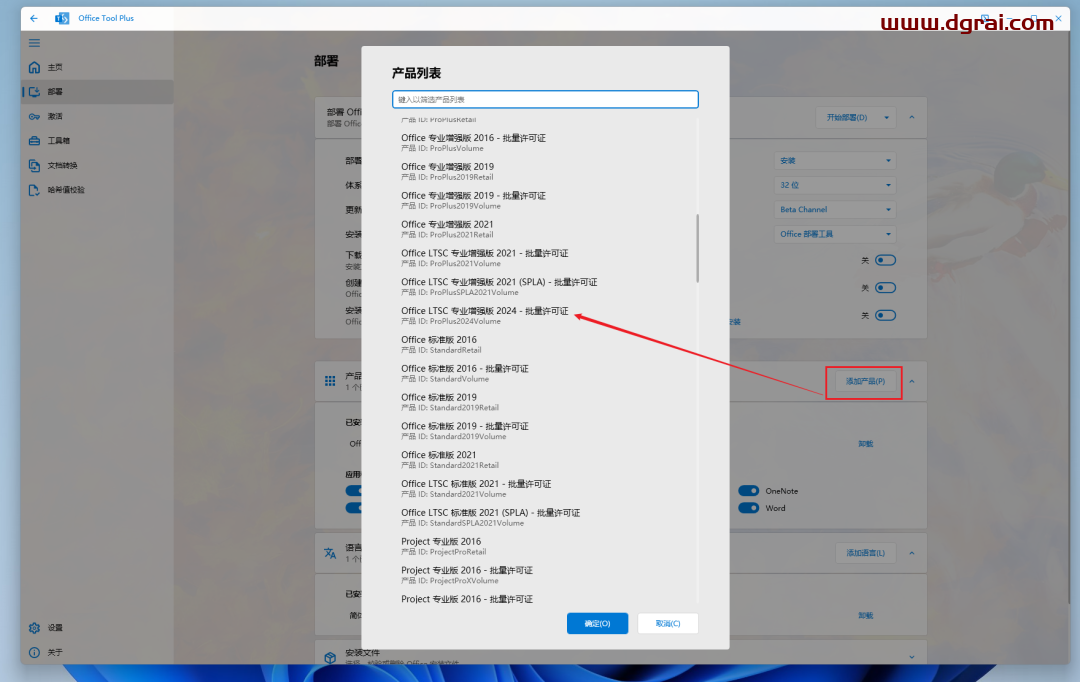Open the 哈希值校验 hash check page
Viewport: 1080px width, 682px height.
pos(97,189)
